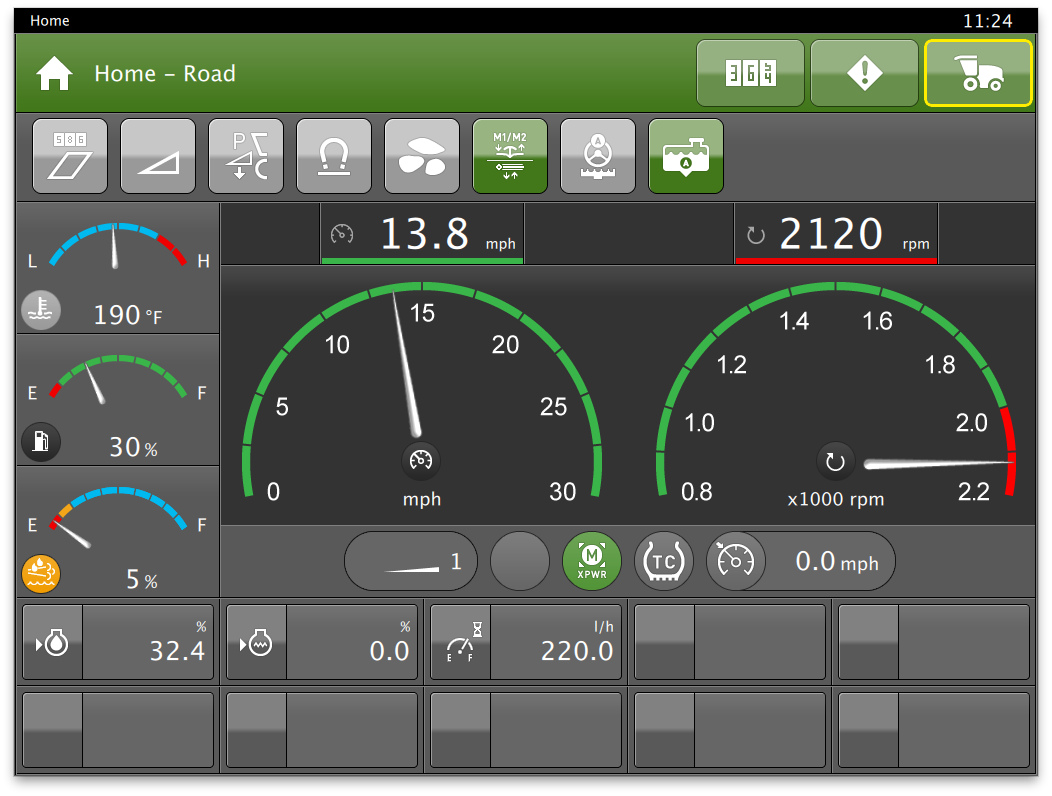This screenshot has height=796, width=1052.
Task: Click the coolant temperature icon
Action: (41, 311)
